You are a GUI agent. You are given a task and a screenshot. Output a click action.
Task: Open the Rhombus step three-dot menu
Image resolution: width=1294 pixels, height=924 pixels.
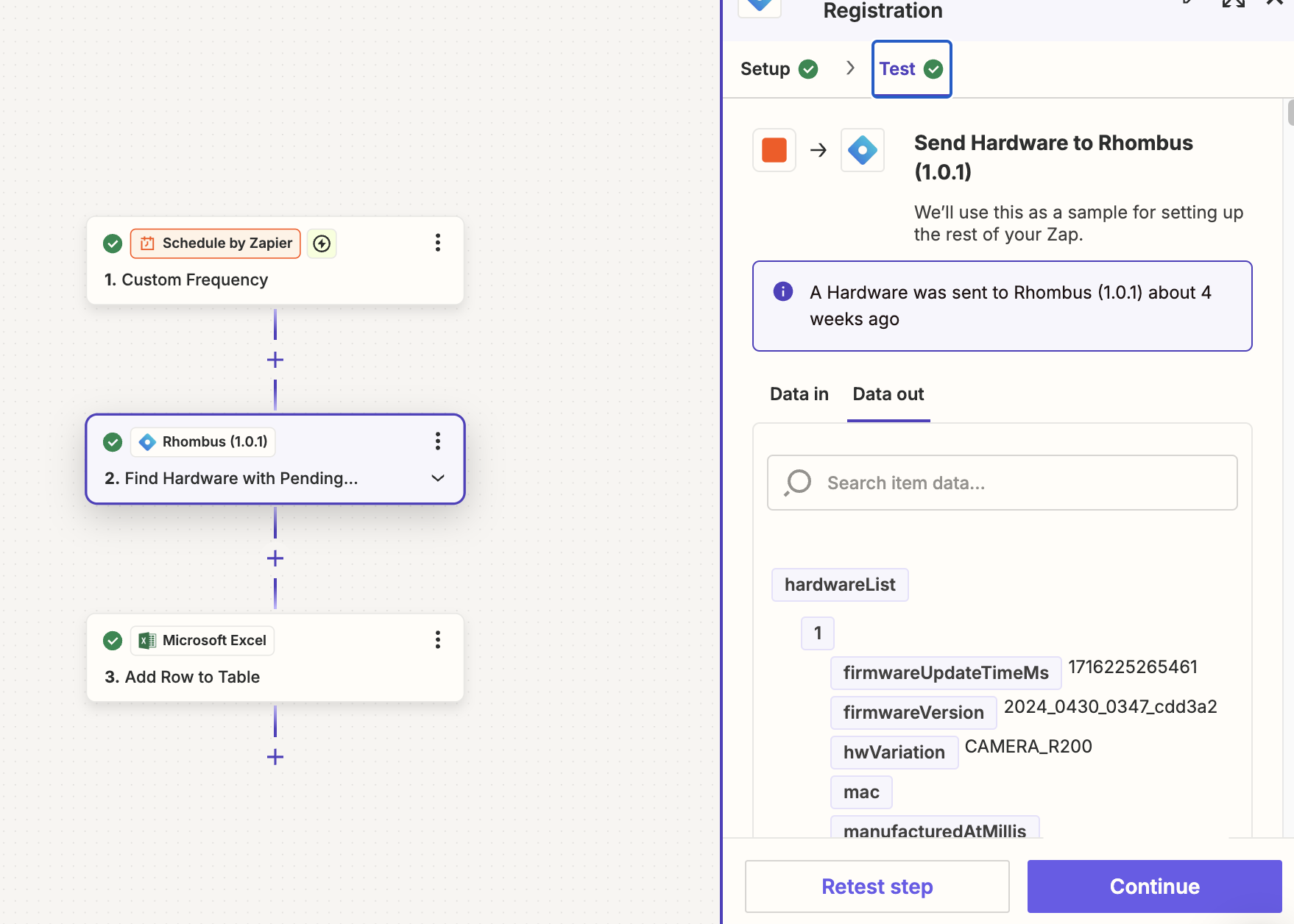438,441
